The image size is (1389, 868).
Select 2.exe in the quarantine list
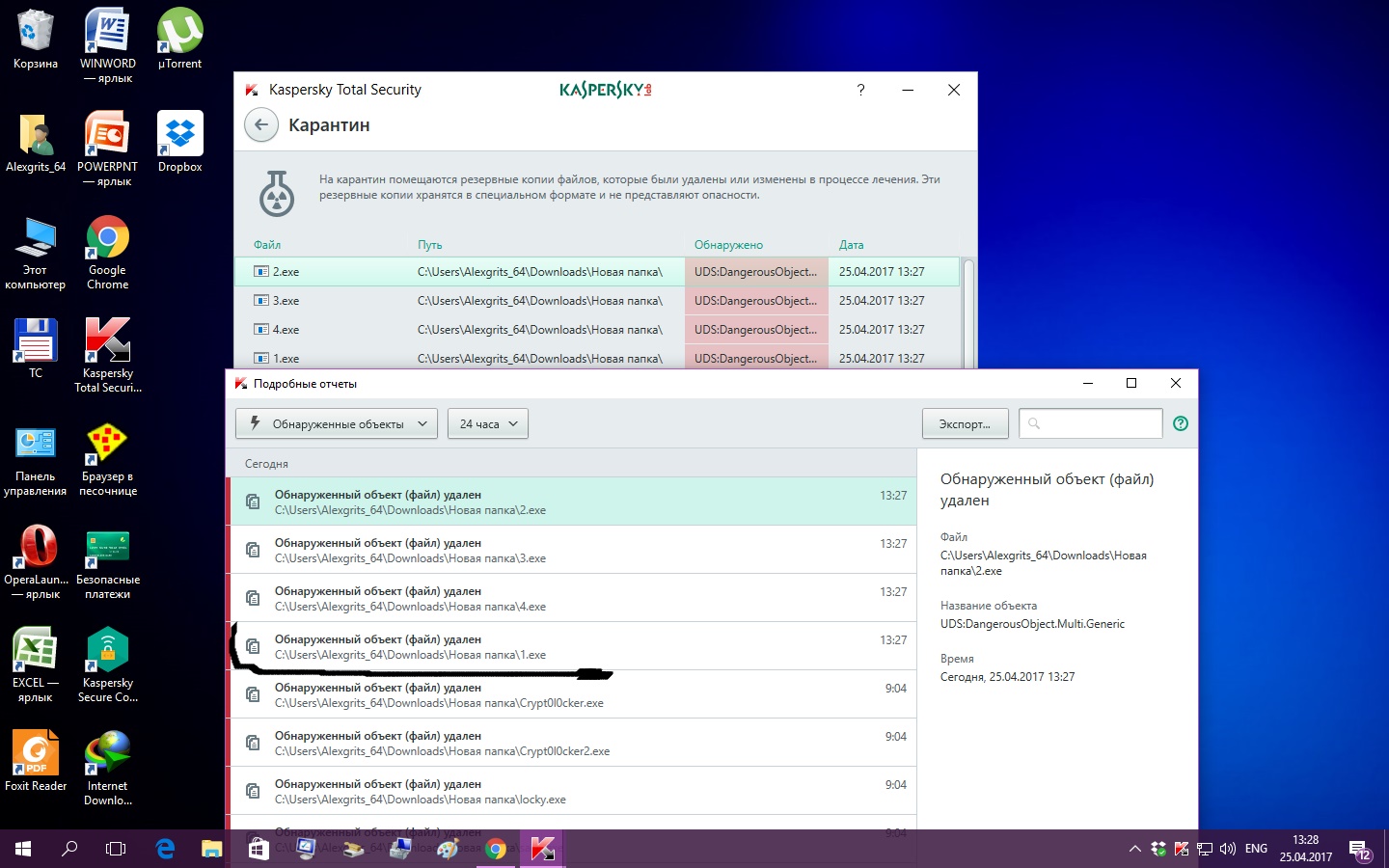pyautogui.click(x=597, y=272)
